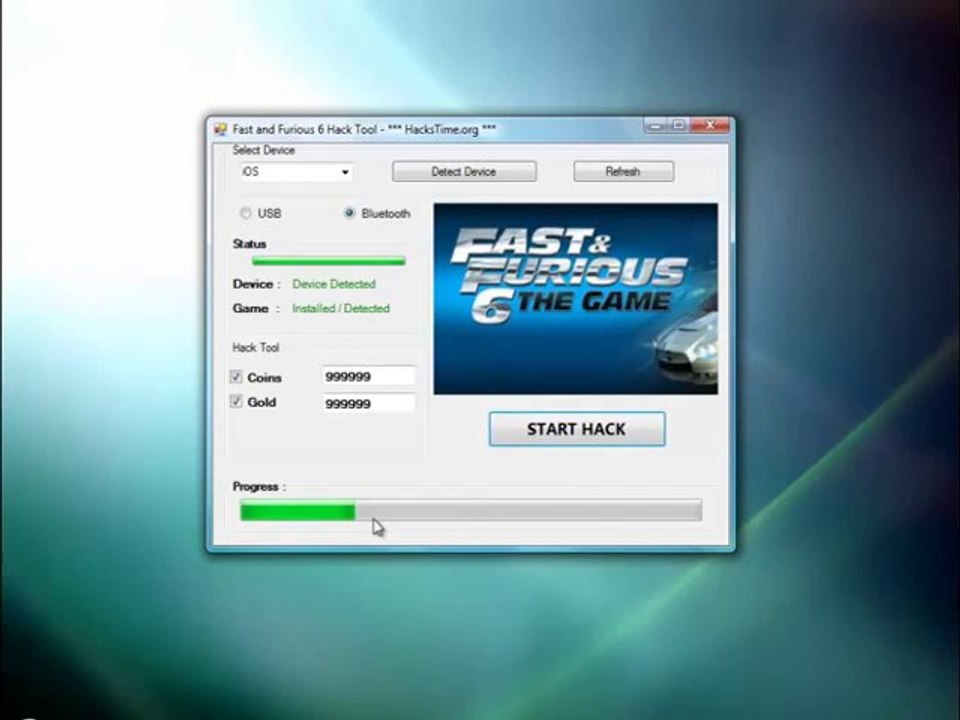Viewport: 960px width, 720px height.
Task: Maximize the hack tool window
Action: [679, 126]
